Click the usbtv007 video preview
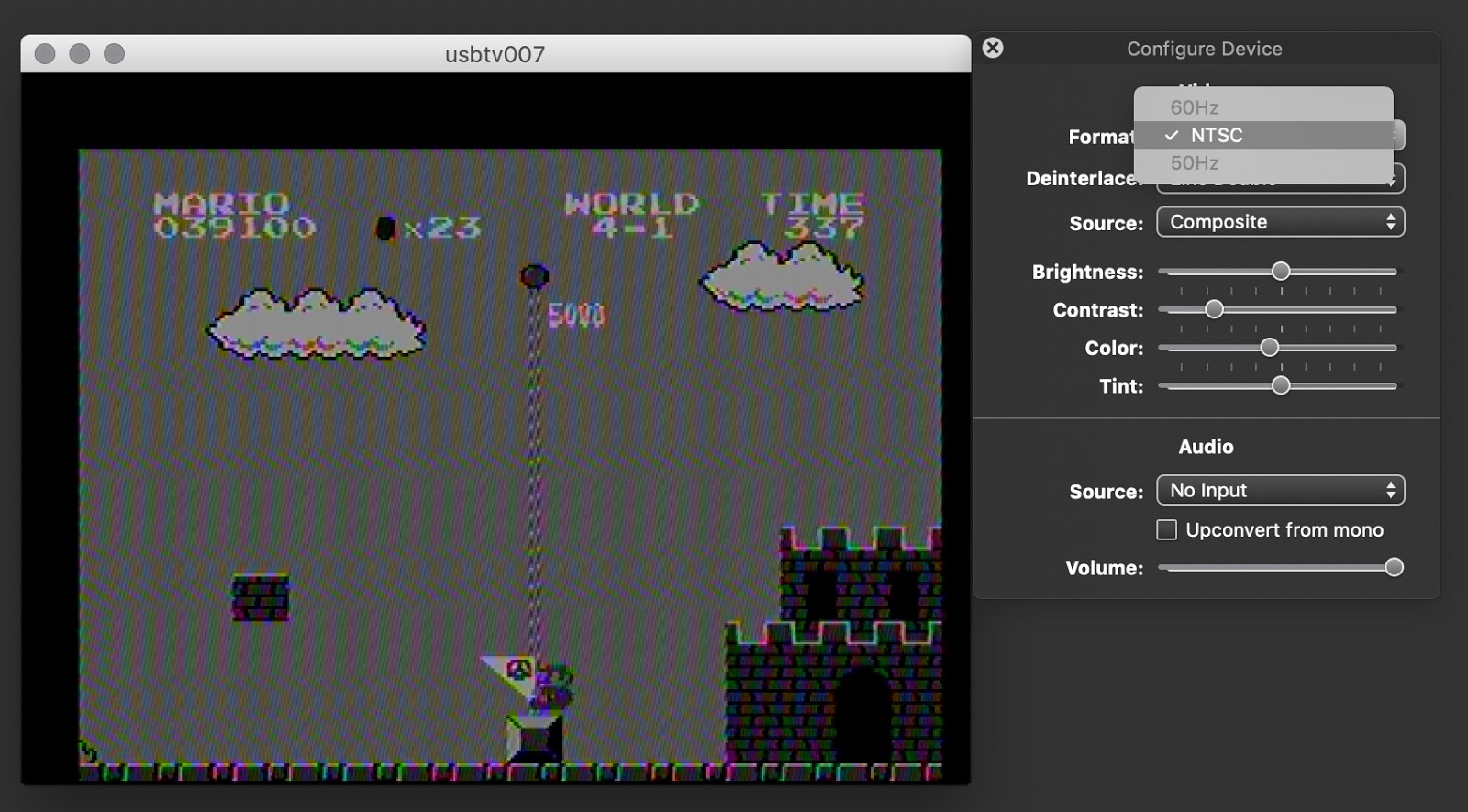 (495, 428)
